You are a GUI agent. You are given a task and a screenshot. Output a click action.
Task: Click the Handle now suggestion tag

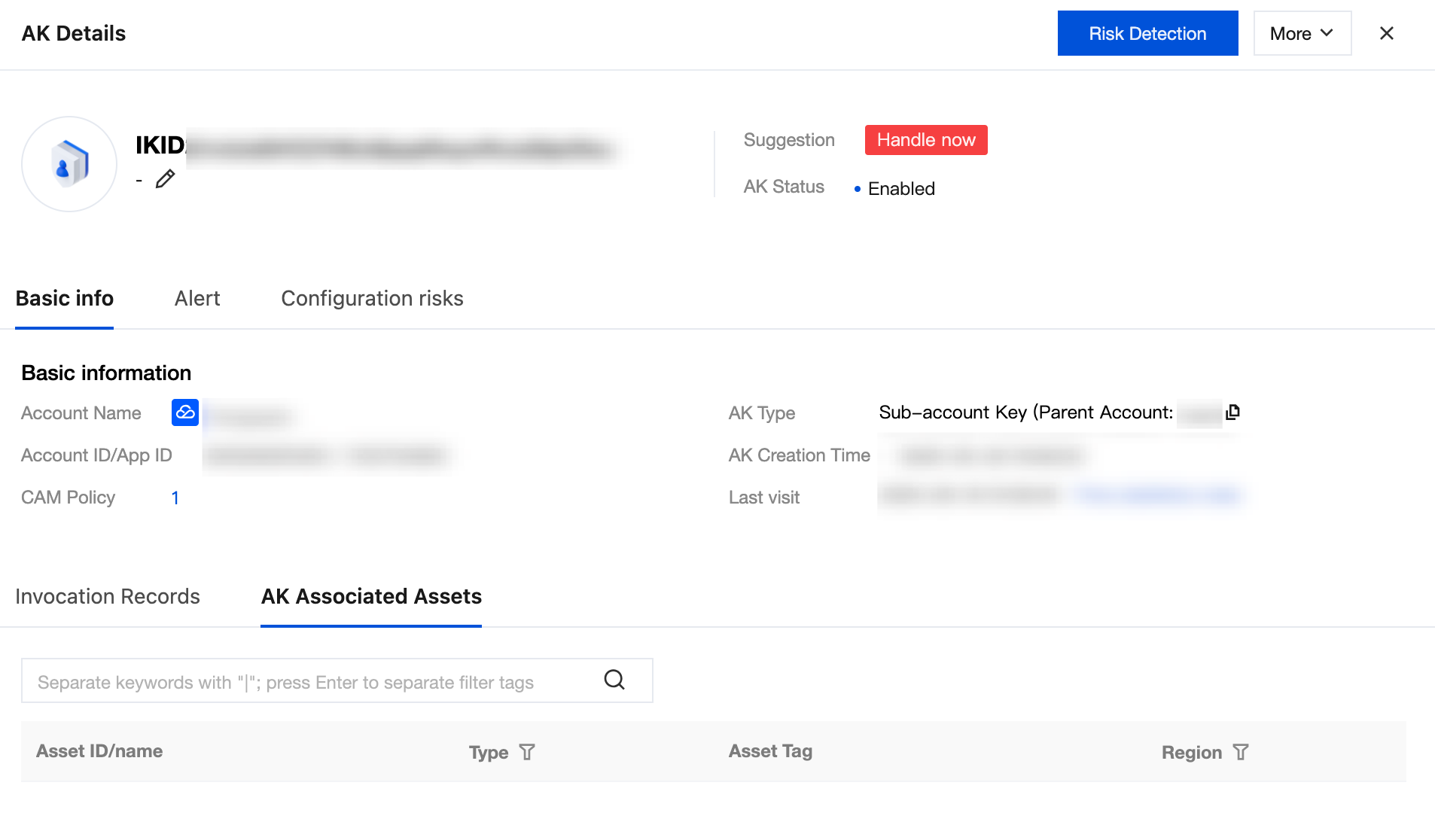click(x=925, y=140)
